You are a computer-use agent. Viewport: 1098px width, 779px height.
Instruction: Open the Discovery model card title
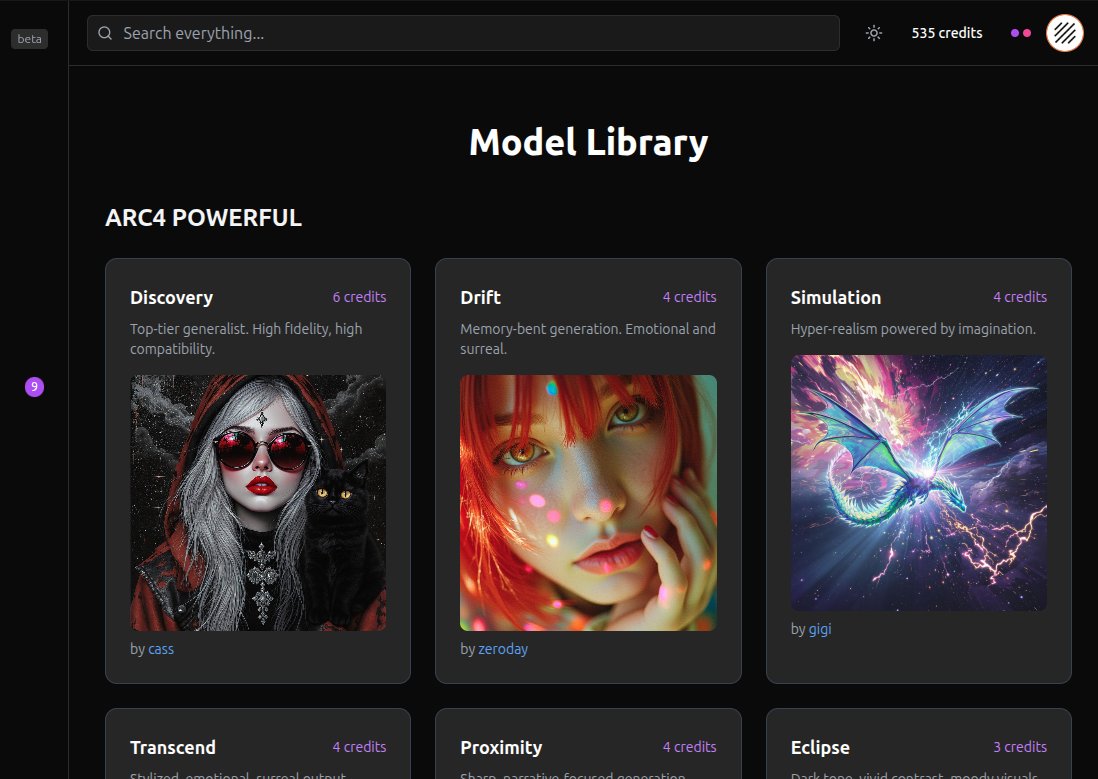[x=172, y=297]
